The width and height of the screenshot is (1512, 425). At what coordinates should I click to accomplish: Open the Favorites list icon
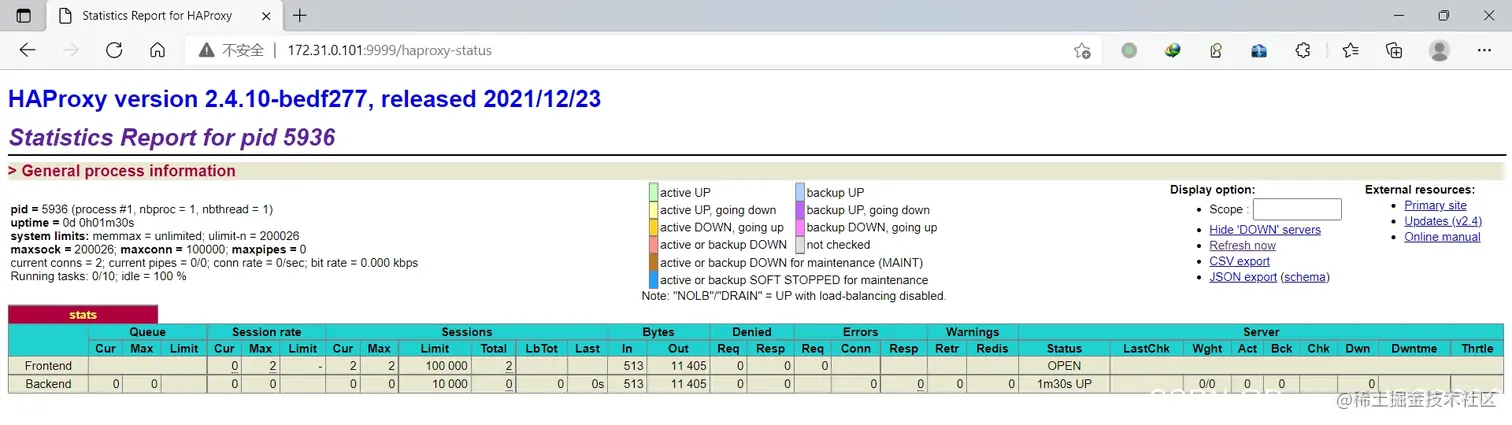point(1350,50)
